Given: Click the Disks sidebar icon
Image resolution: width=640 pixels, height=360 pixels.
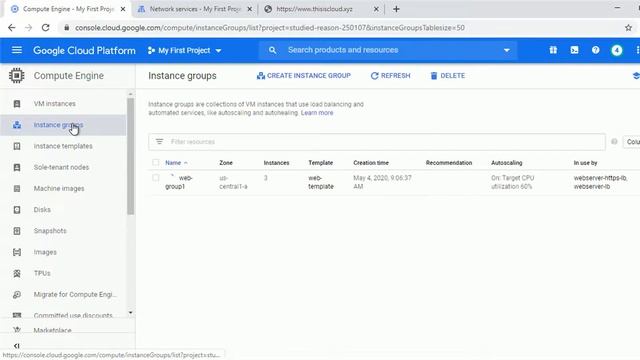Looking at the screenshot, I should pos(17,210).
